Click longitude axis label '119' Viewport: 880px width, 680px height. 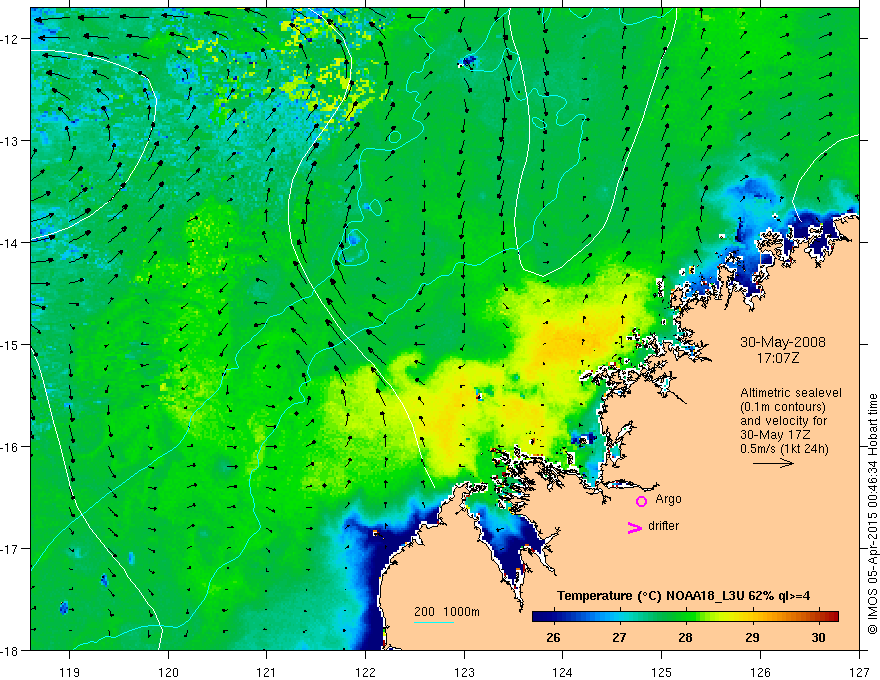70,672
